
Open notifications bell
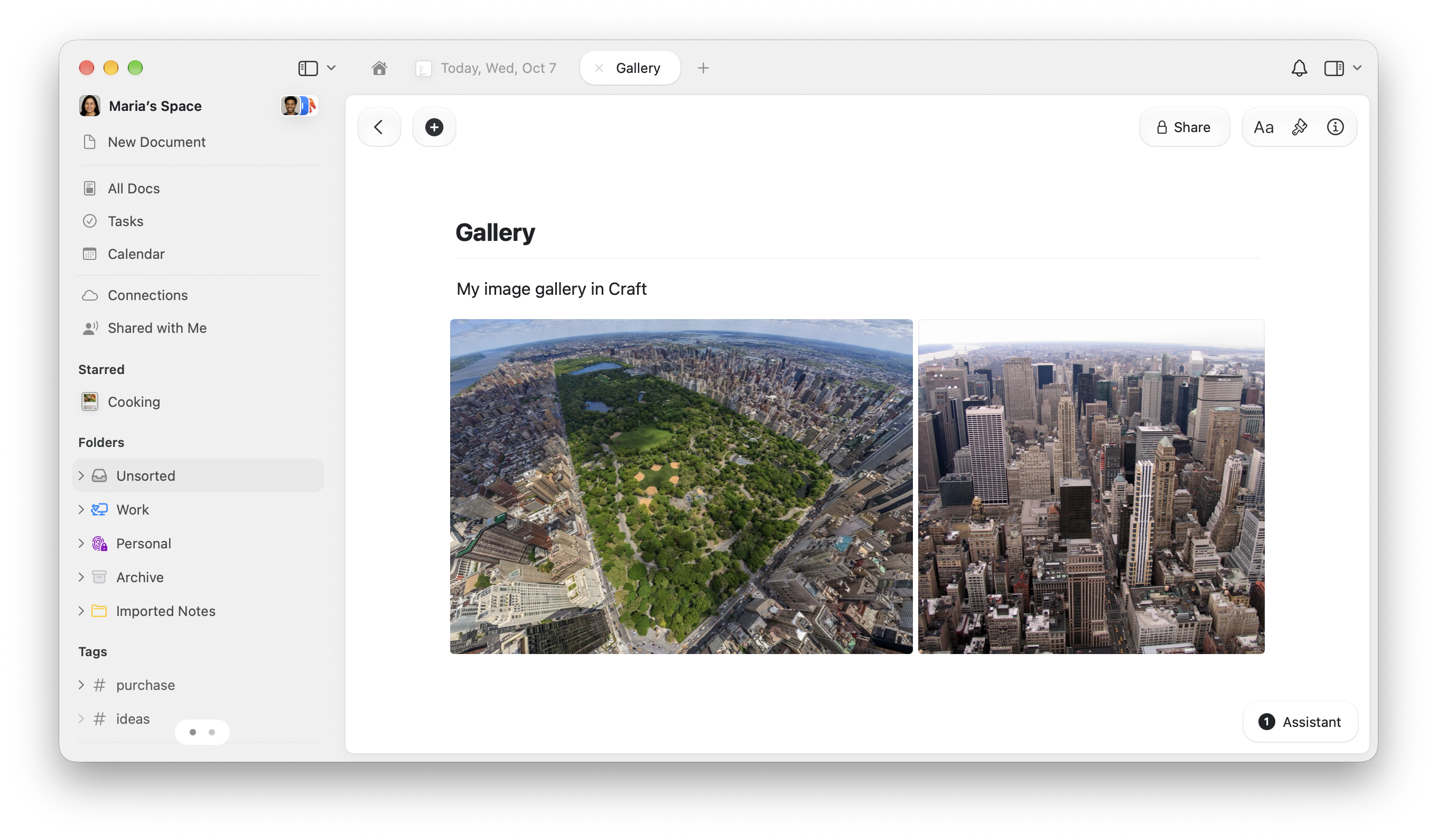[1299, 69]
